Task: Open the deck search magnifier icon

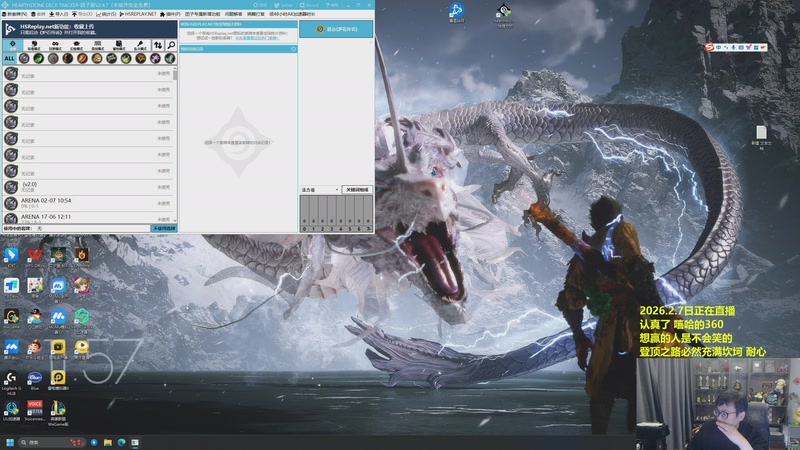Action: (171, 45)
